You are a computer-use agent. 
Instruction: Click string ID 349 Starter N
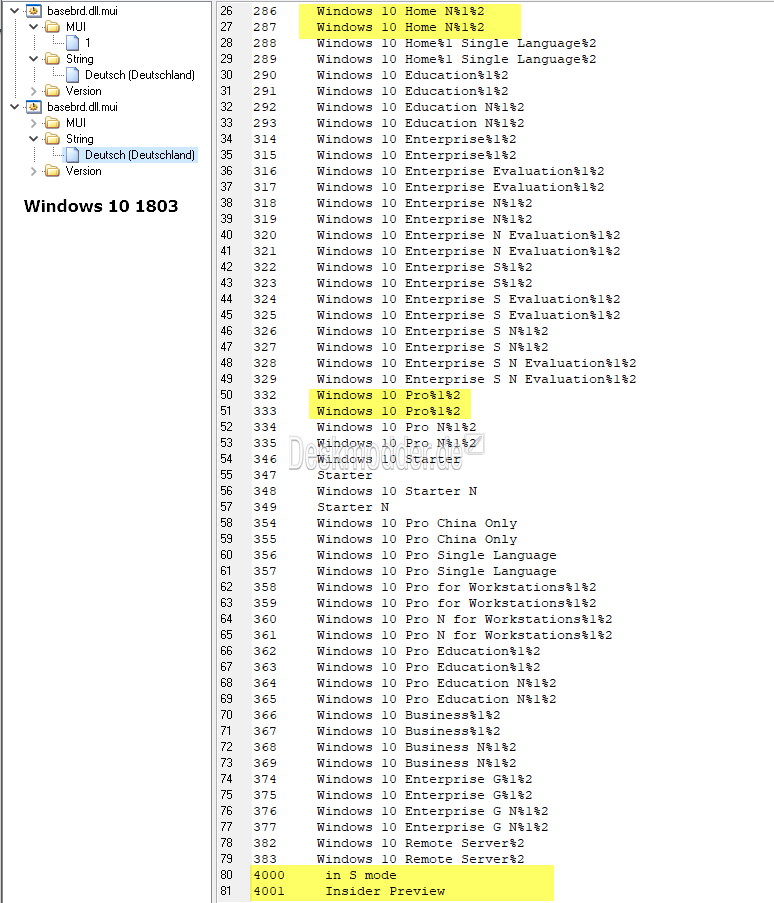click(352, 507)
